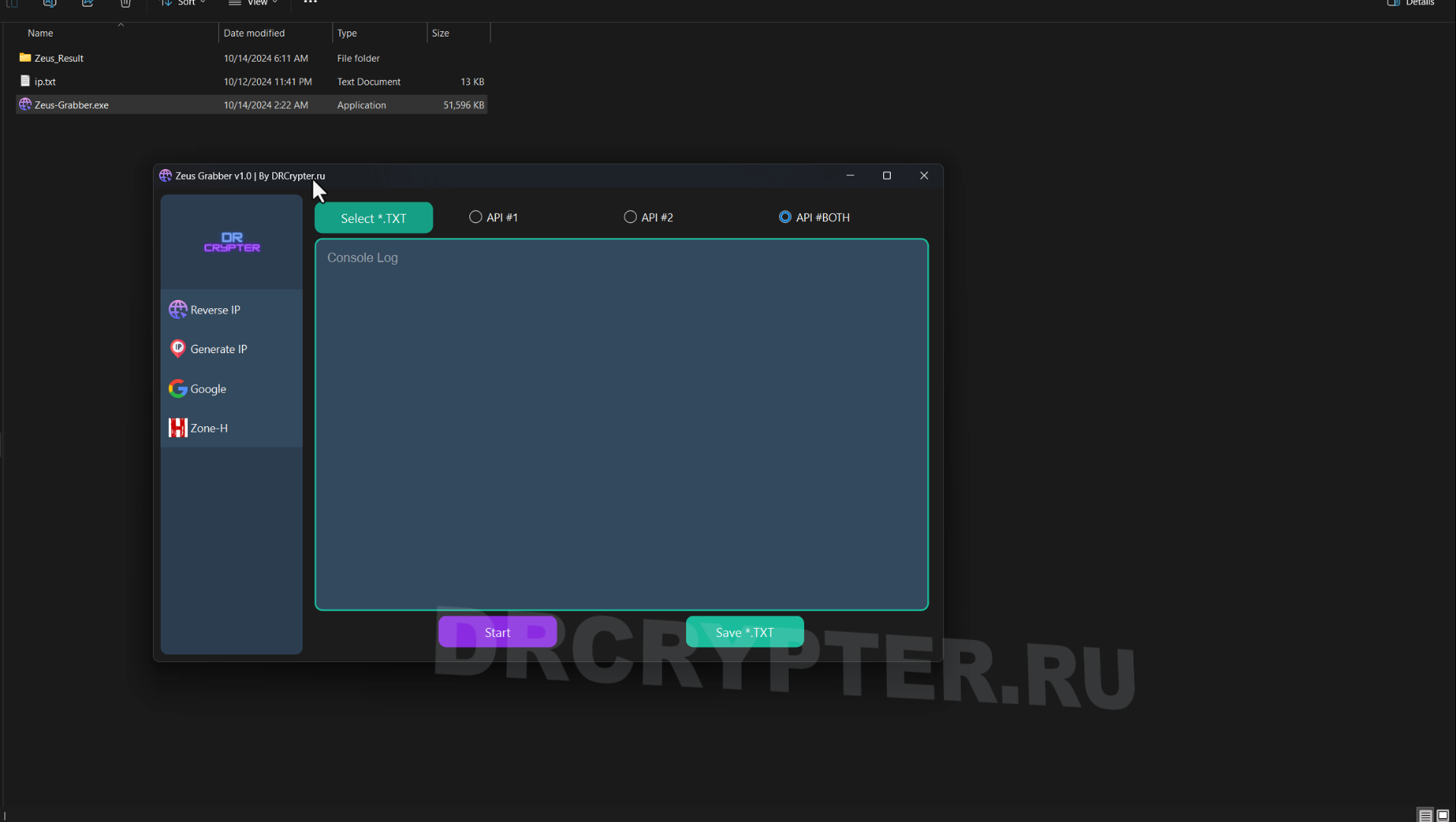Click the 'File folder' type cell

(x=358, y=58)
